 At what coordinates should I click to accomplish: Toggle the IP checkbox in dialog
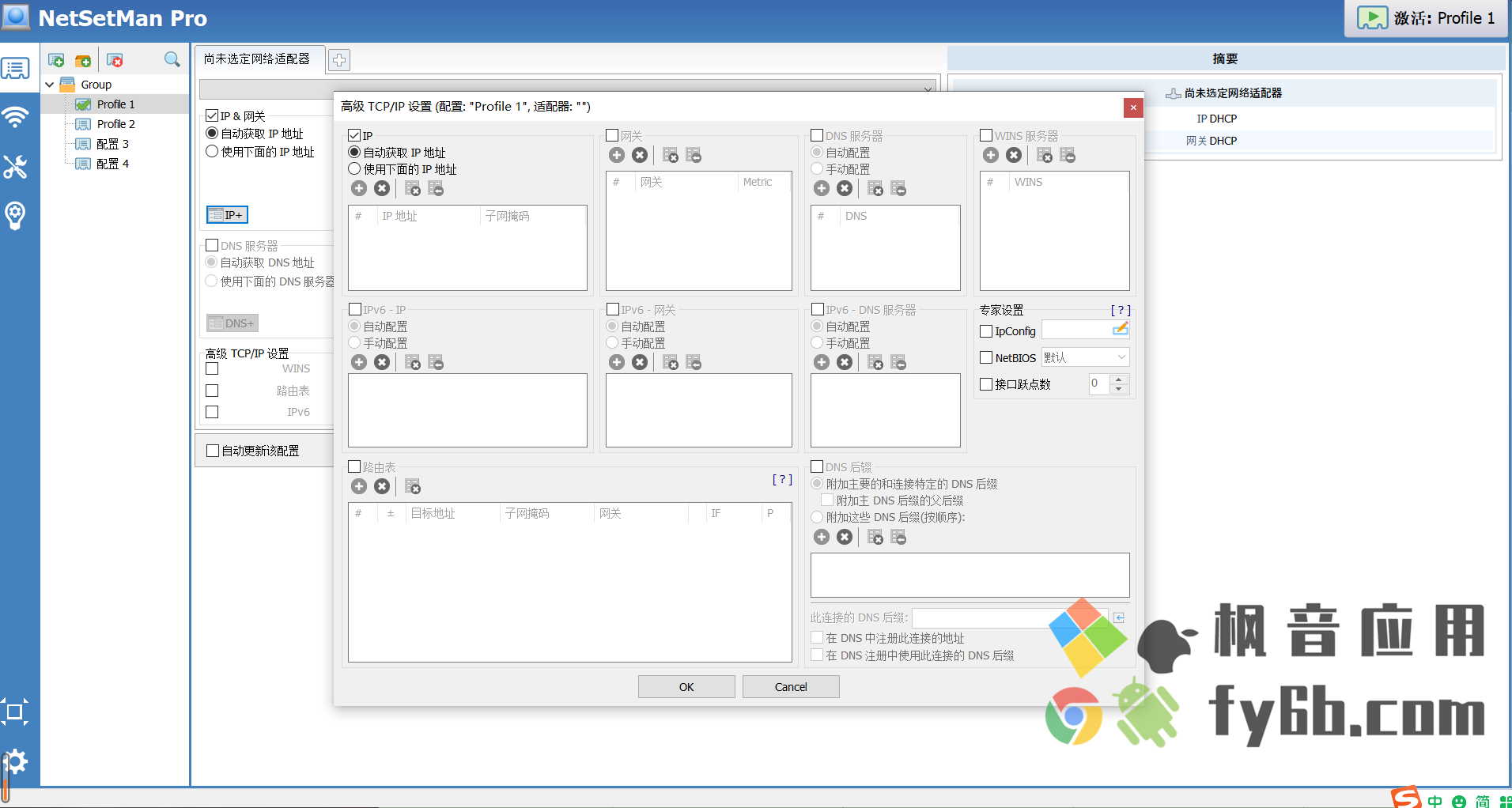click(x=354, y=136)
